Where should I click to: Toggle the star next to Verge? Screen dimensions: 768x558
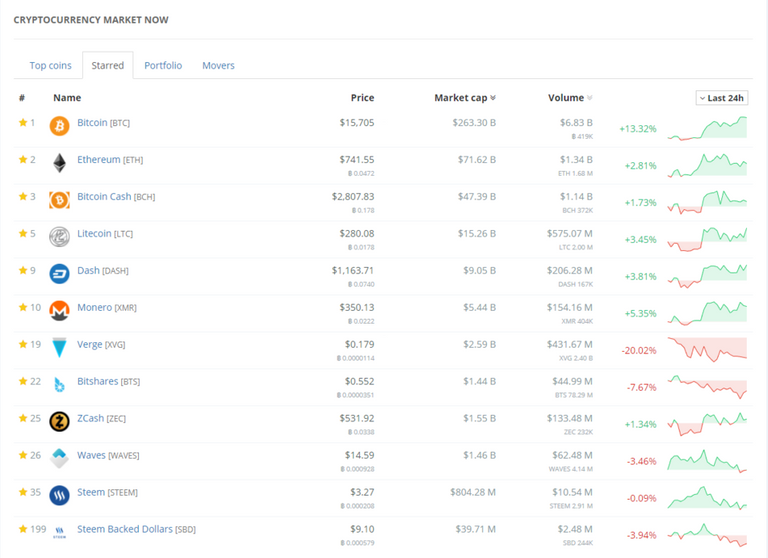[23, 344]
